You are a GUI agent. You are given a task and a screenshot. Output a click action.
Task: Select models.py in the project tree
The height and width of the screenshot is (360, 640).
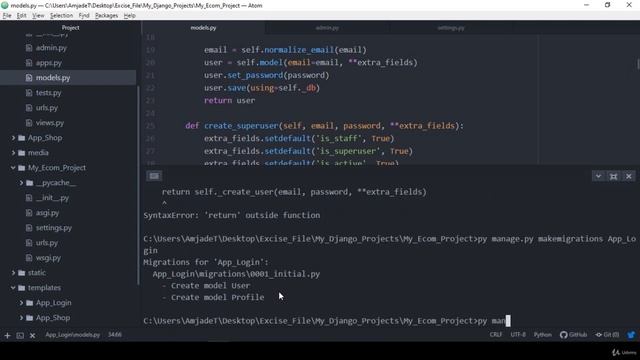pyautogui.click(x=53, y=78)
